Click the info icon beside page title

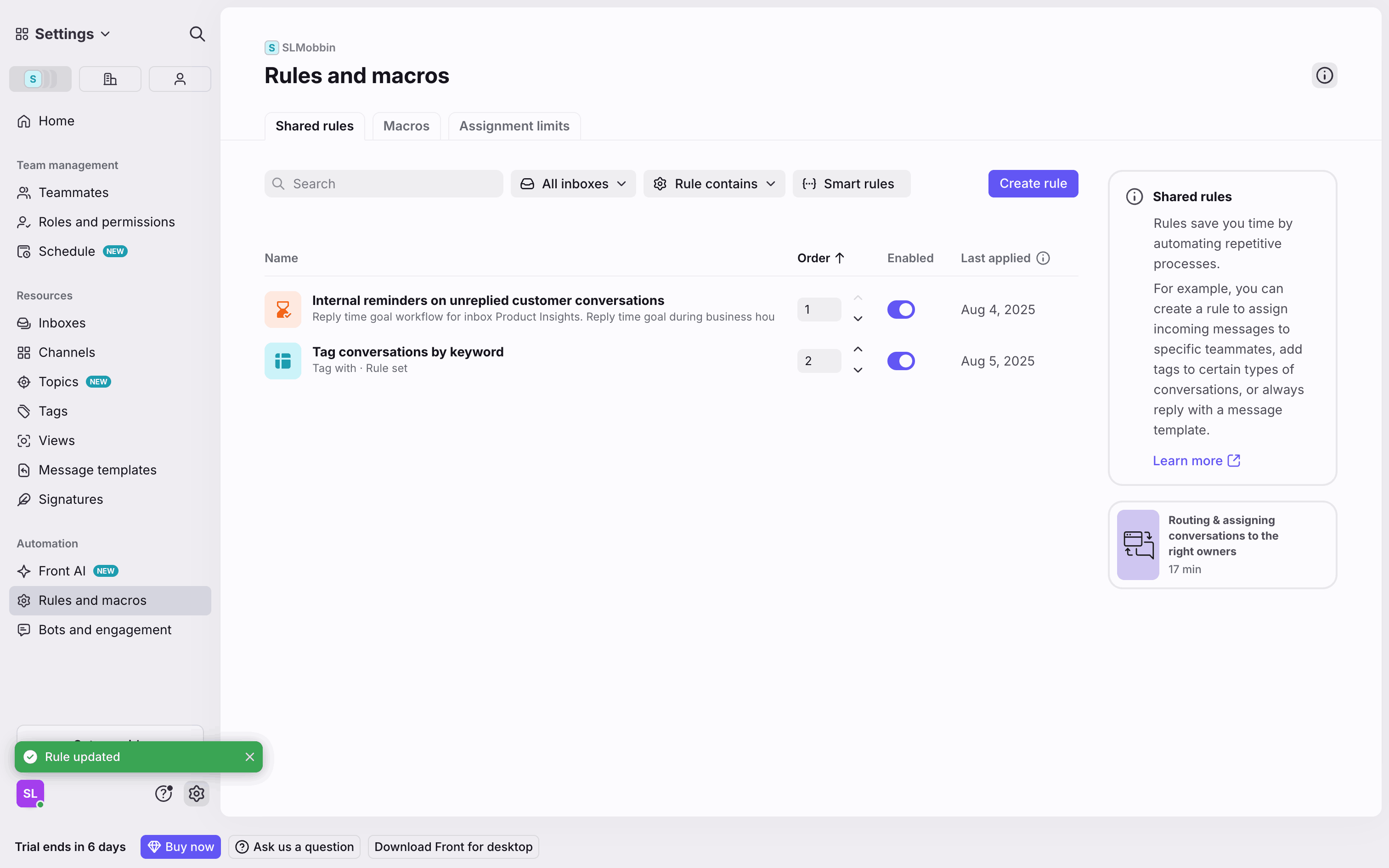(x=1324, y=75)
